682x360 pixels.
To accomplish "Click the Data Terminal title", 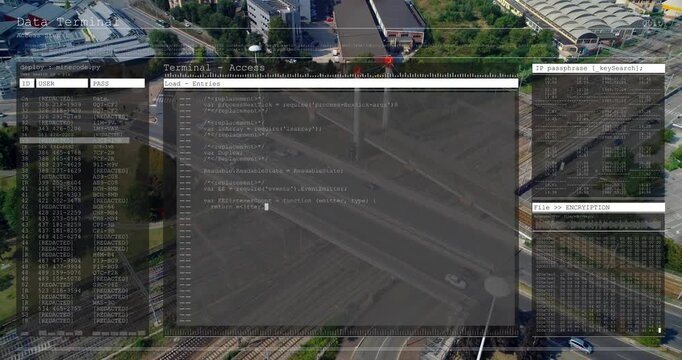I will (67, 22).
